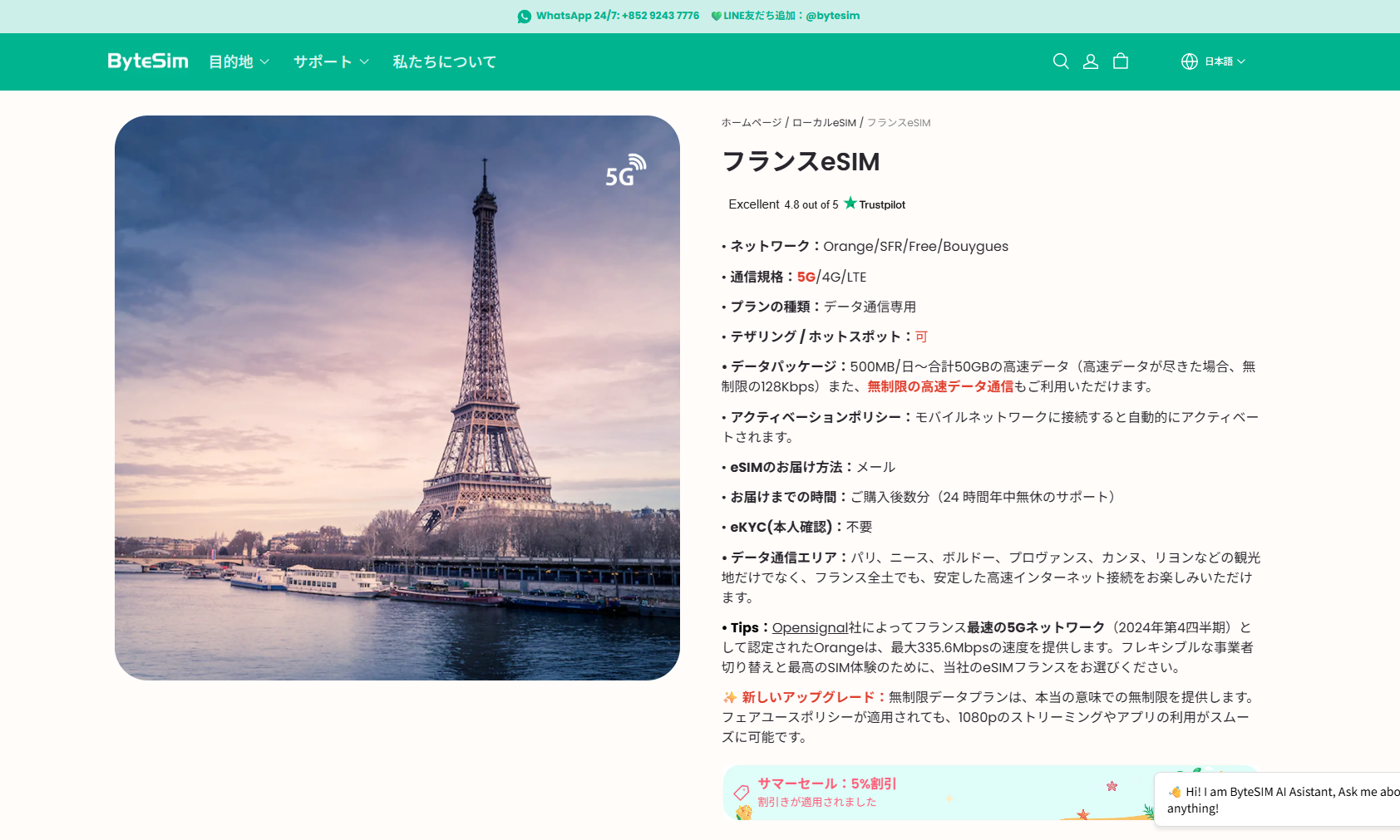Click the 5G signal badge on image
This screenshot has height=840, width=1400.
click(x=625, y=170)
